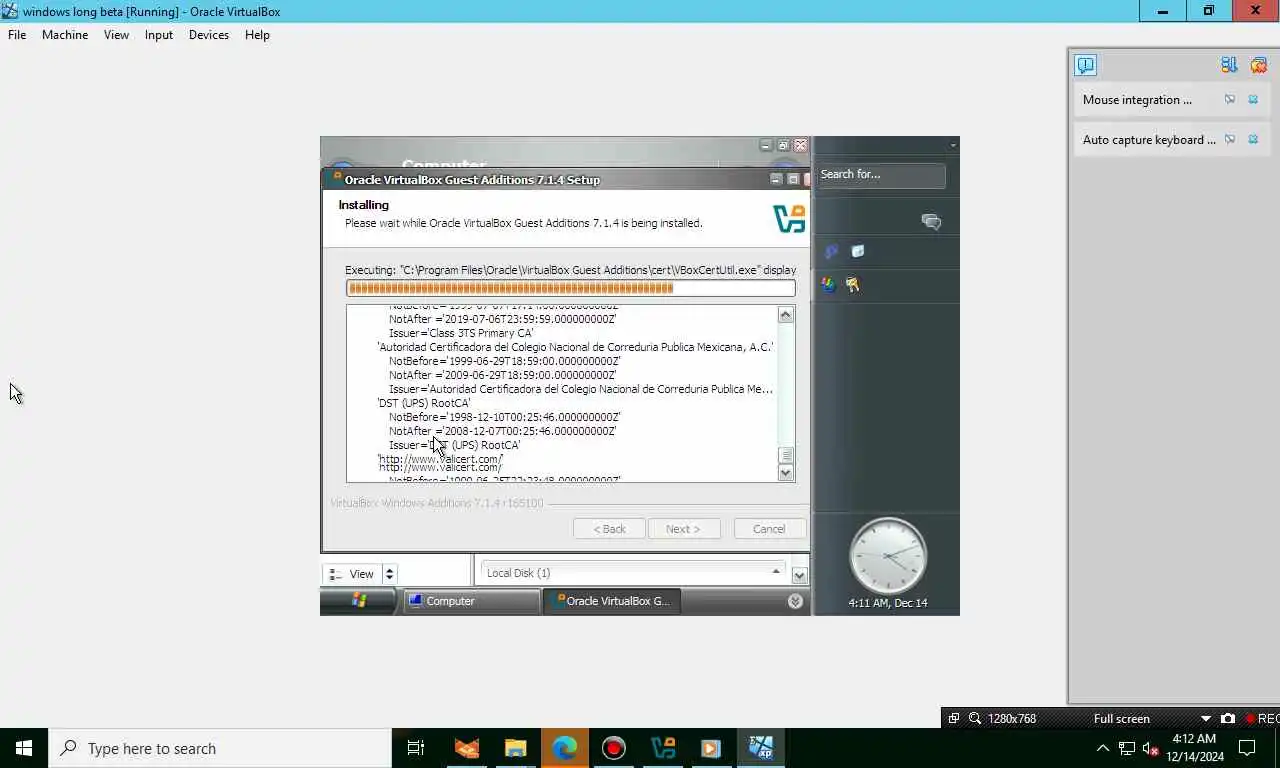Open the VirtualBox File menu
1280x768 pixels.
point(17,34)
